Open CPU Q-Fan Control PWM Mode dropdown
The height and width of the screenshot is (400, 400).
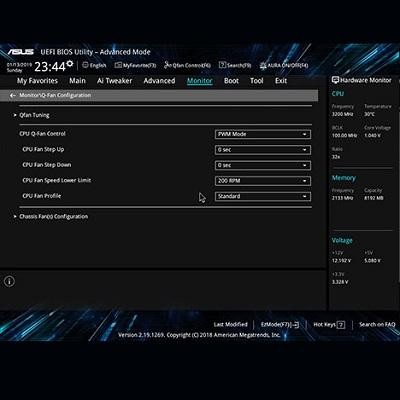263,134
